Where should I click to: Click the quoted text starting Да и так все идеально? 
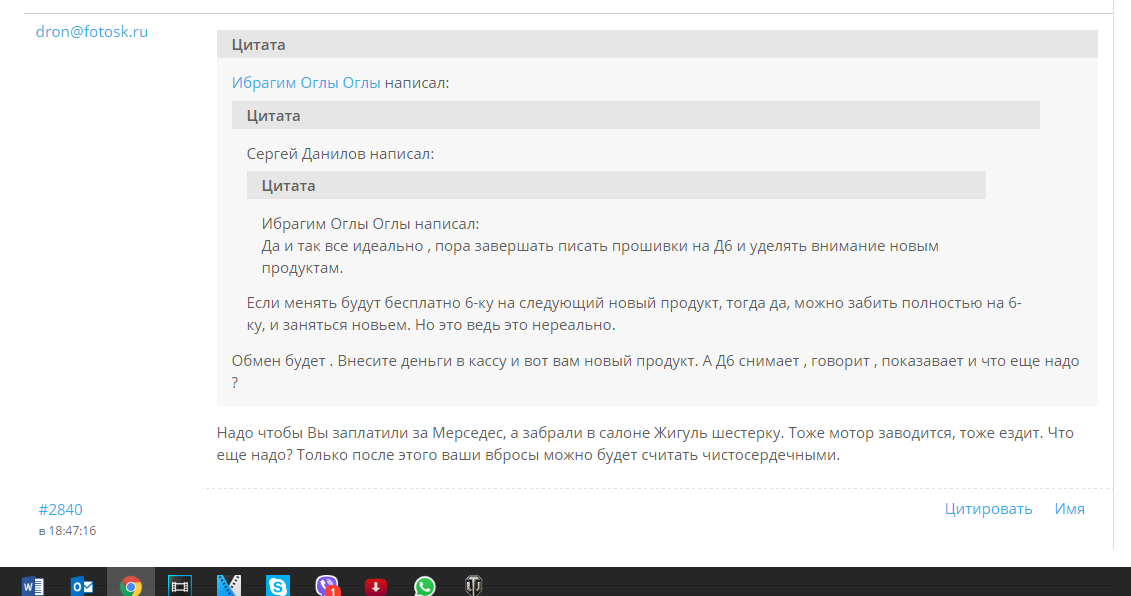[x=600, y=257]
